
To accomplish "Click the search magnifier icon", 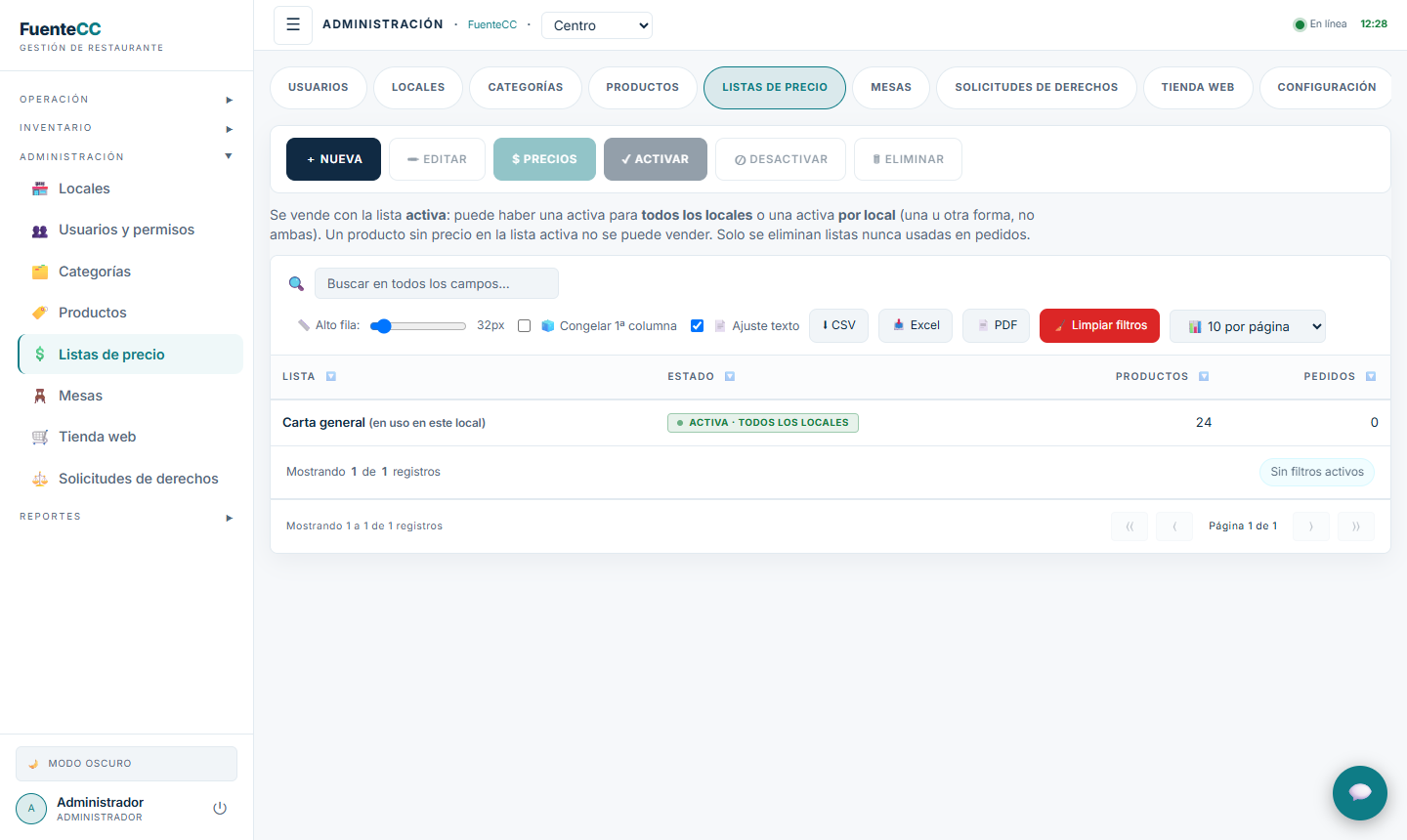I will click(x=296, y=283).
